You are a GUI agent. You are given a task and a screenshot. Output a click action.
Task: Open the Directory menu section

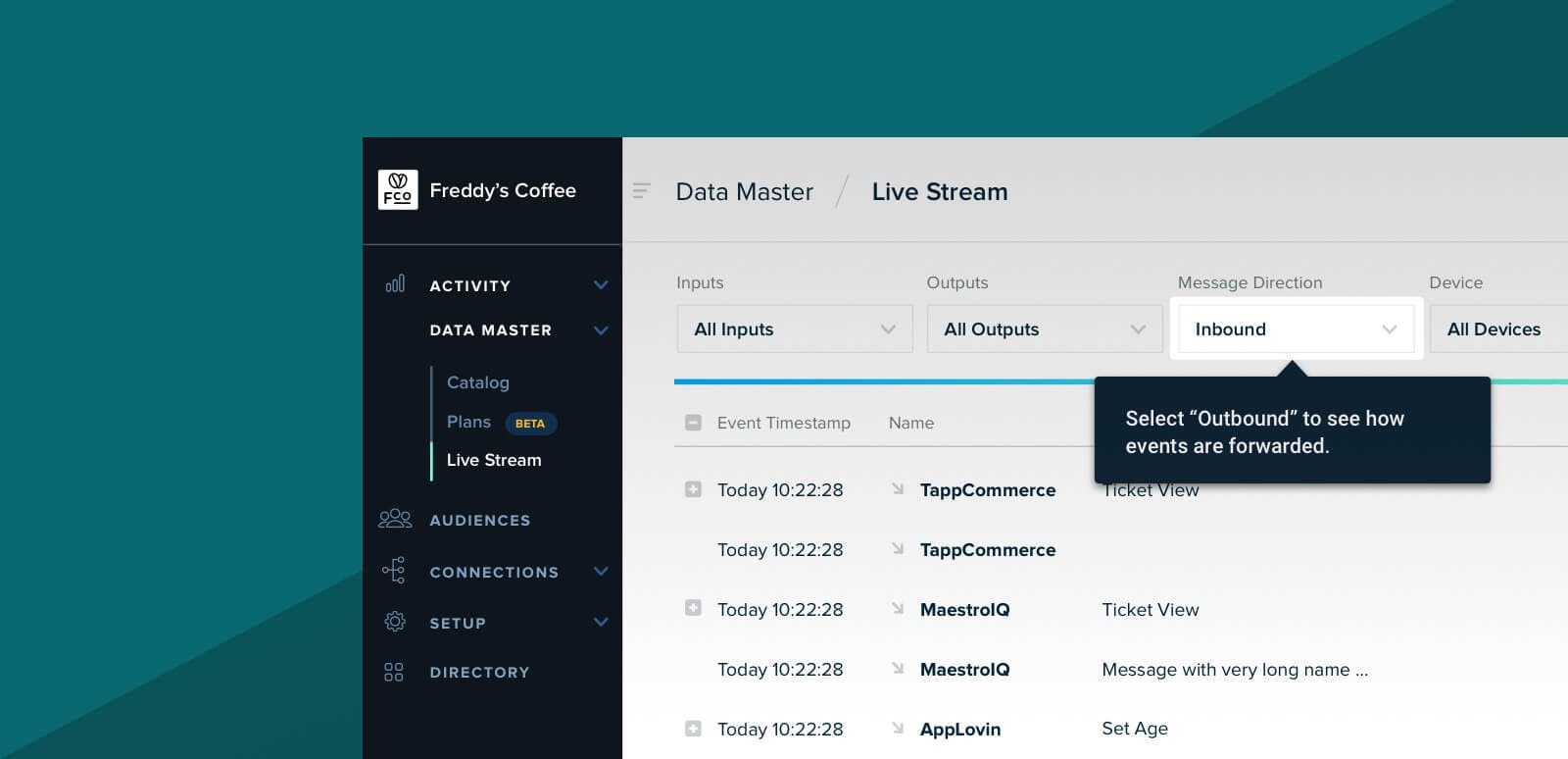coord(479,672)
